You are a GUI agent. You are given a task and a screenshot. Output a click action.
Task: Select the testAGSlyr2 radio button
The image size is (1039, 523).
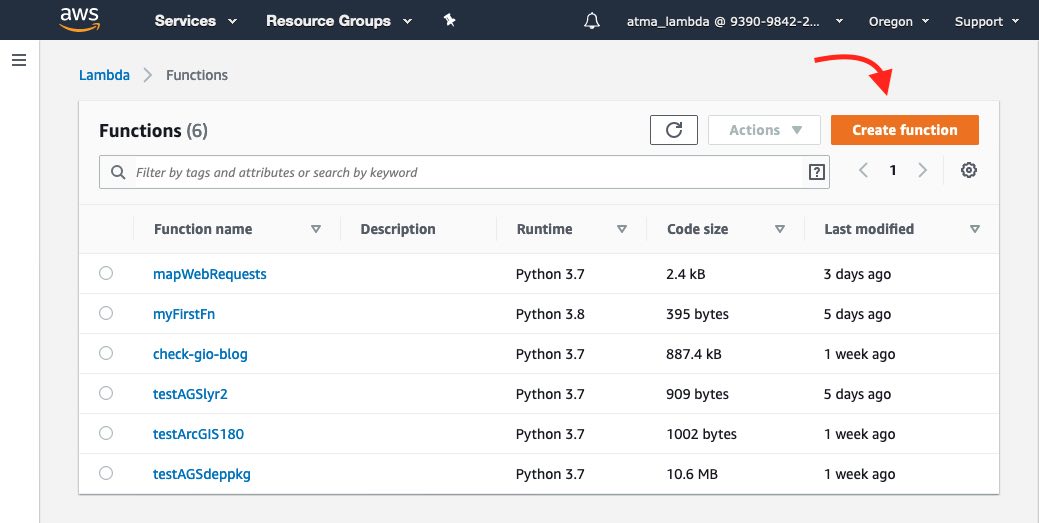click(x=106, y=393)
